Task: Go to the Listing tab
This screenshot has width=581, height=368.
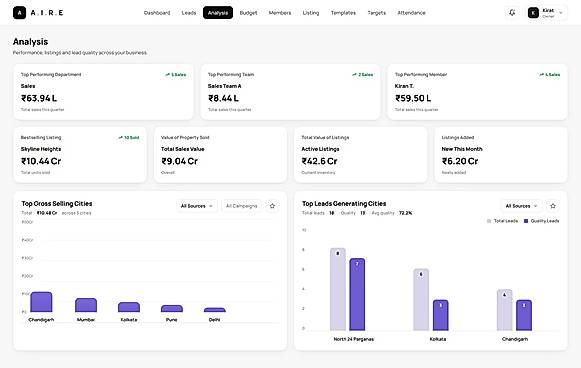Action: point(311,13)
